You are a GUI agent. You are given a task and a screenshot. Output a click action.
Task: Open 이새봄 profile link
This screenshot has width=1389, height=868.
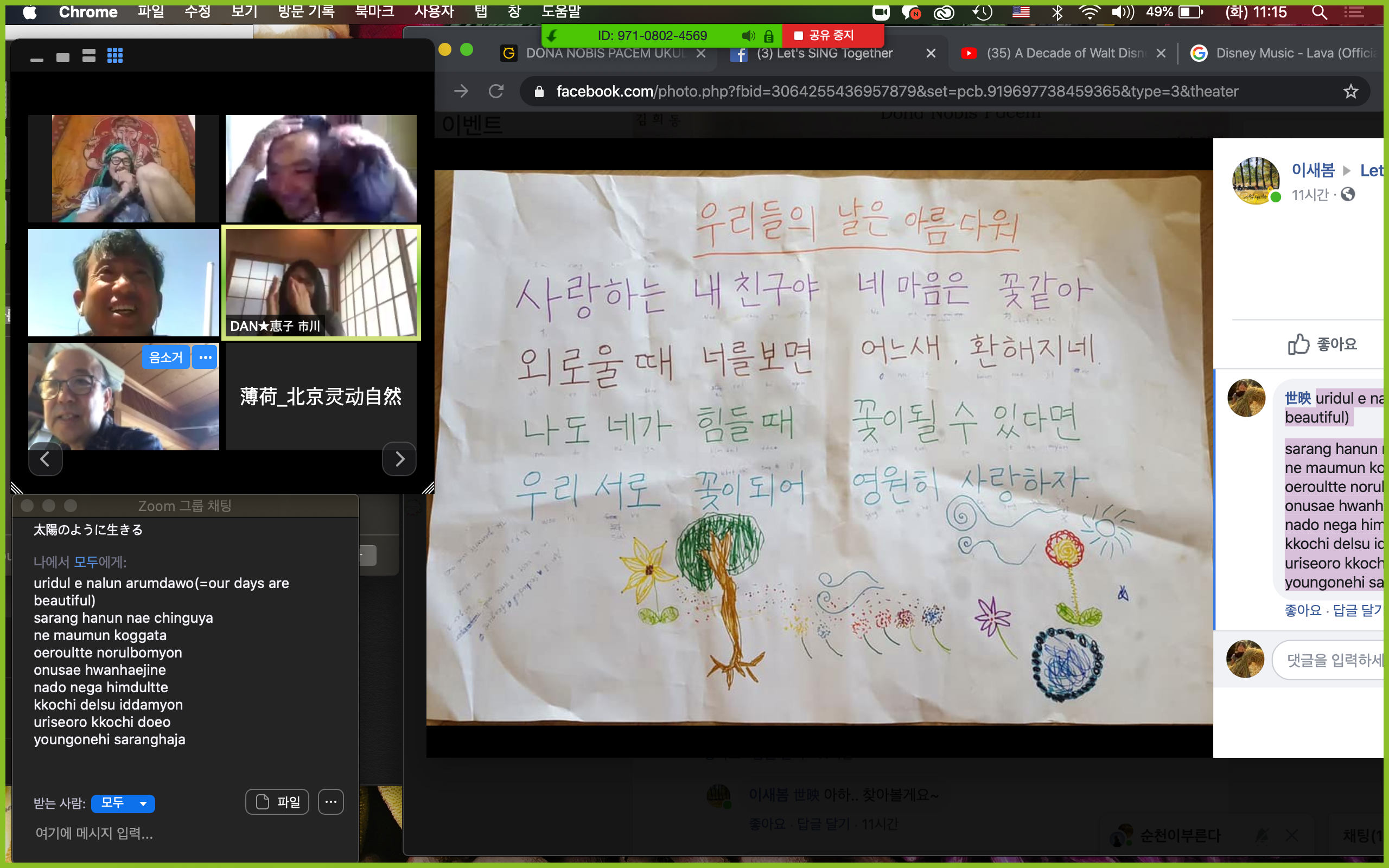(x=1313, y=170)
